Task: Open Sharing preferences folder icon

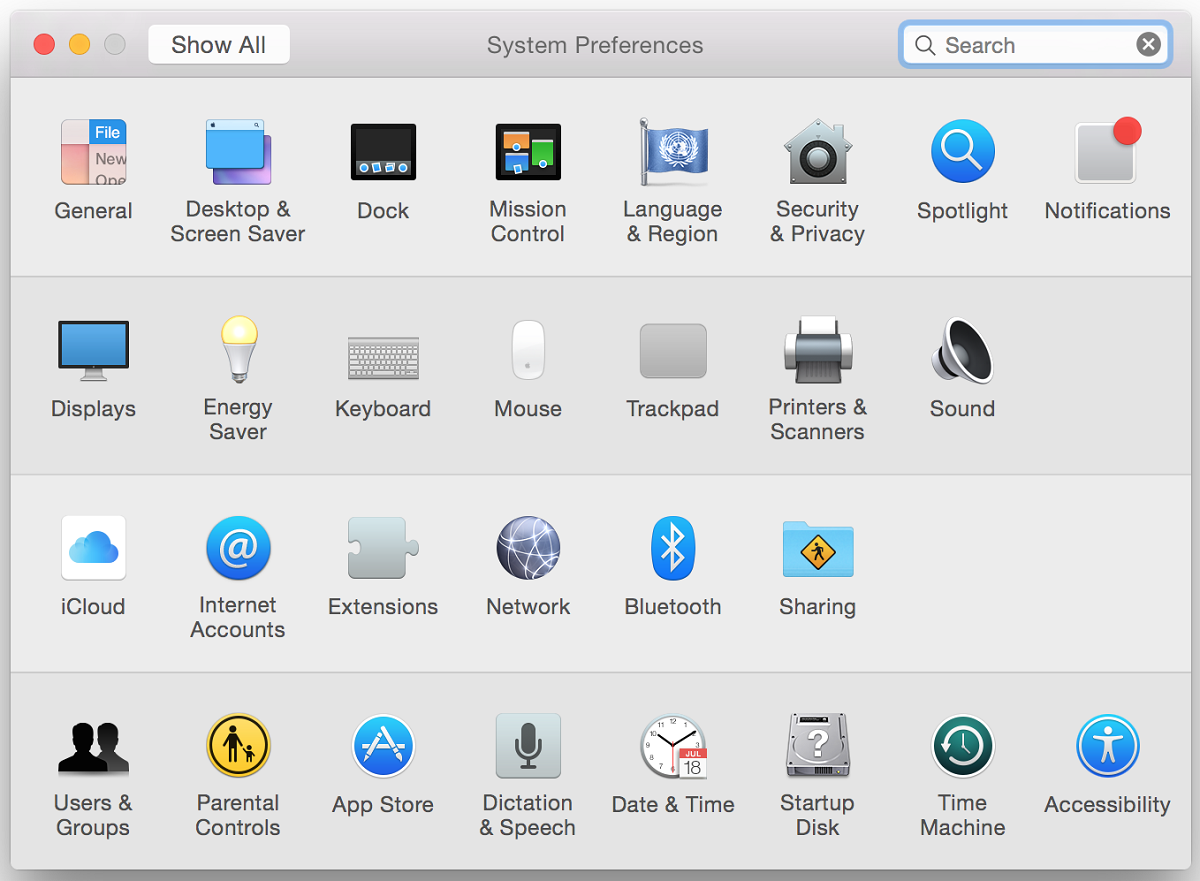Action: [x=818, y=548]
